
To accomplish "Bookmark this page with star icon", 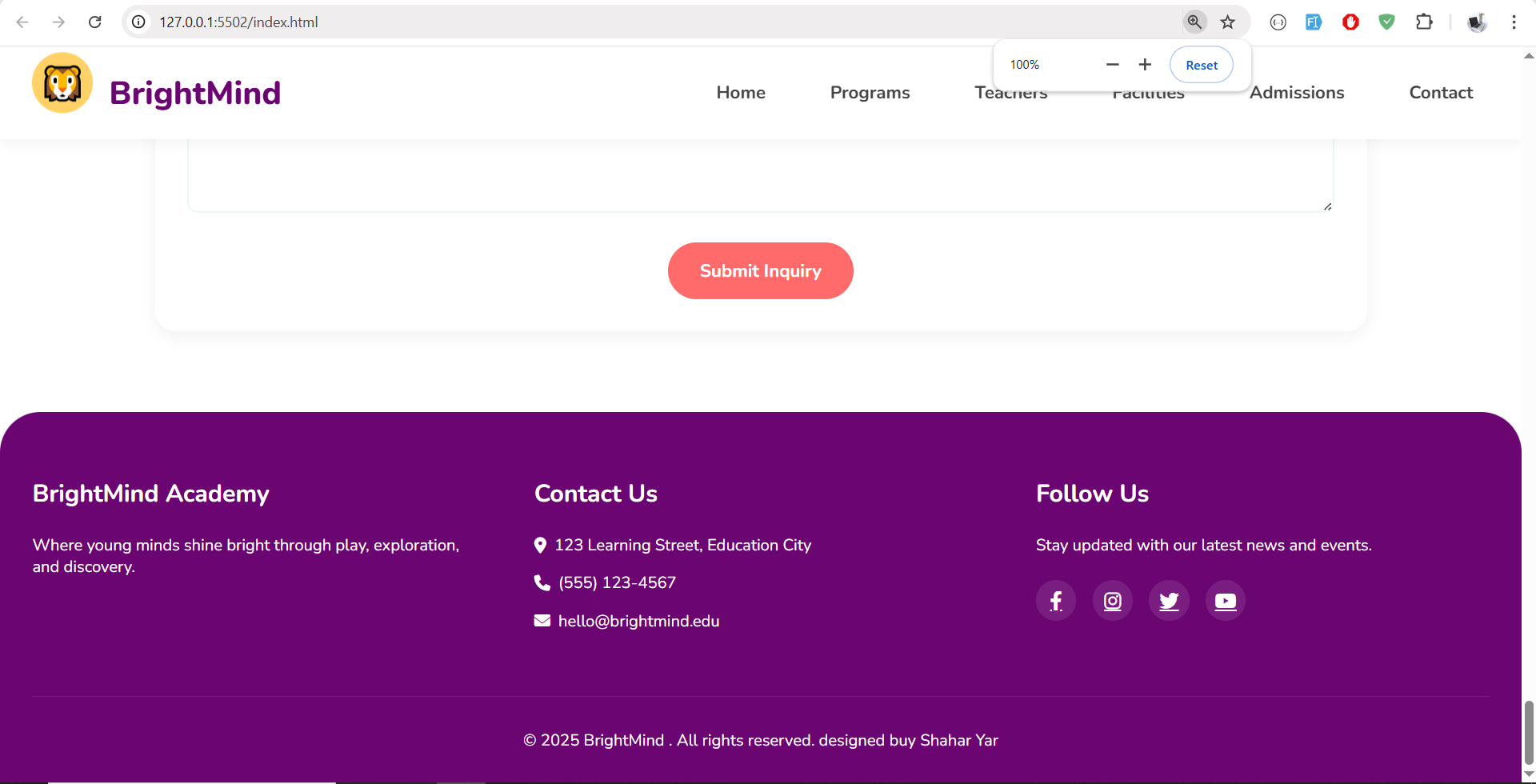I will [1228, 22].
